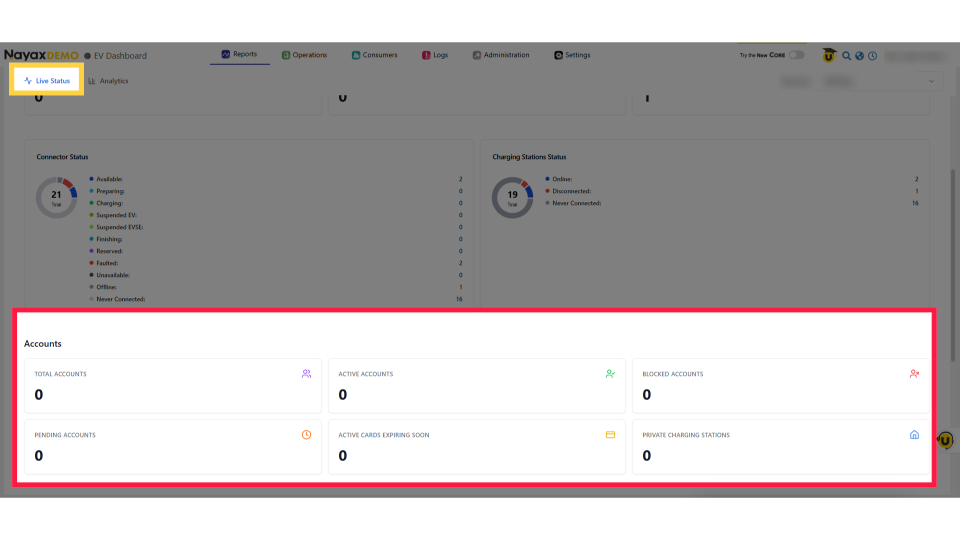Click the Connector Status donut chart
This screenshot has width=960, height=540.
pyautogui.click(x=56, y=197)
